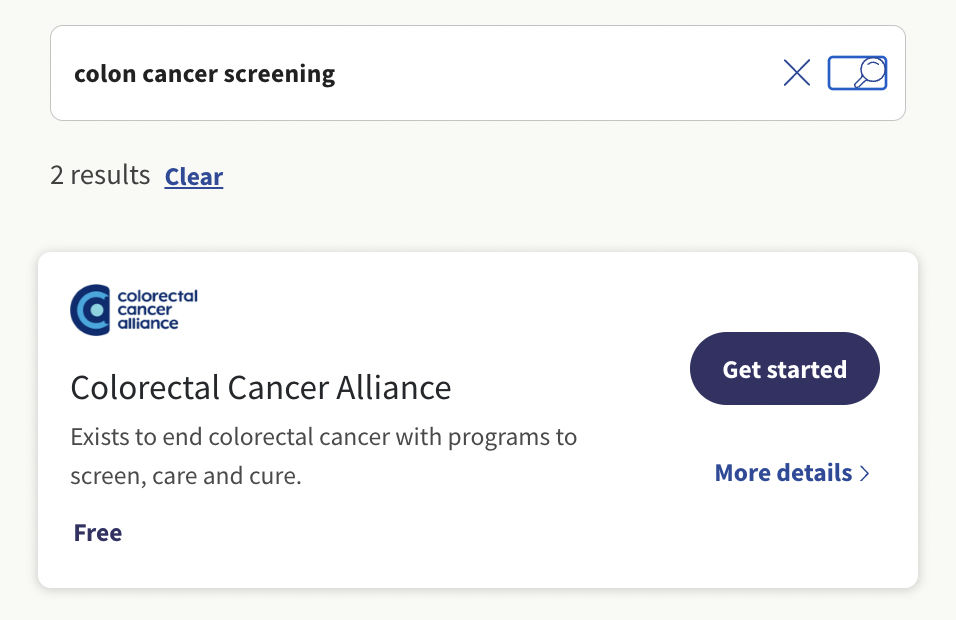Click the "2 results" count text
The image size is (956, 620).
click(x=100, y=175)
